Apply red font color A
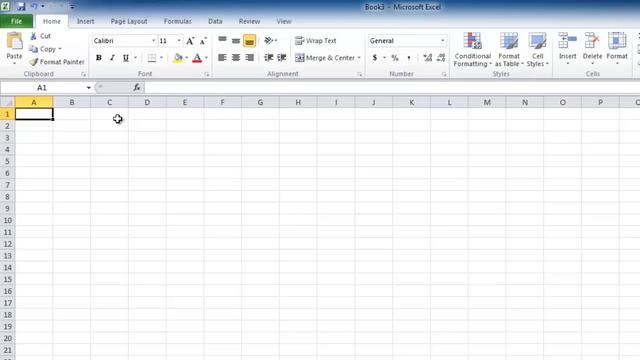The height and width of the screenshot is (360, 640). pyautogui.click(x=197, y=58)
